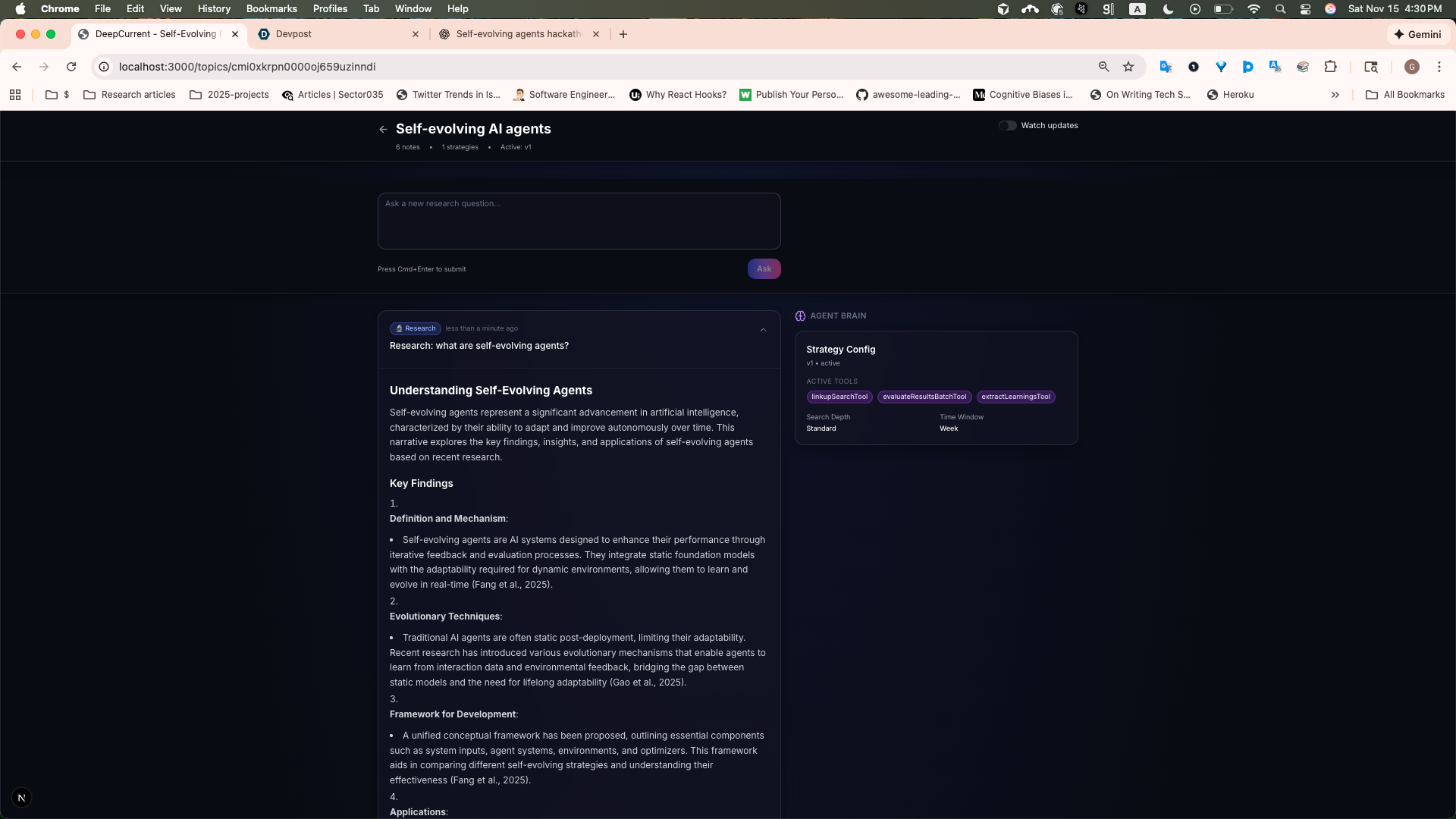Select the linkupSearchTool tag

coord(839,397)
